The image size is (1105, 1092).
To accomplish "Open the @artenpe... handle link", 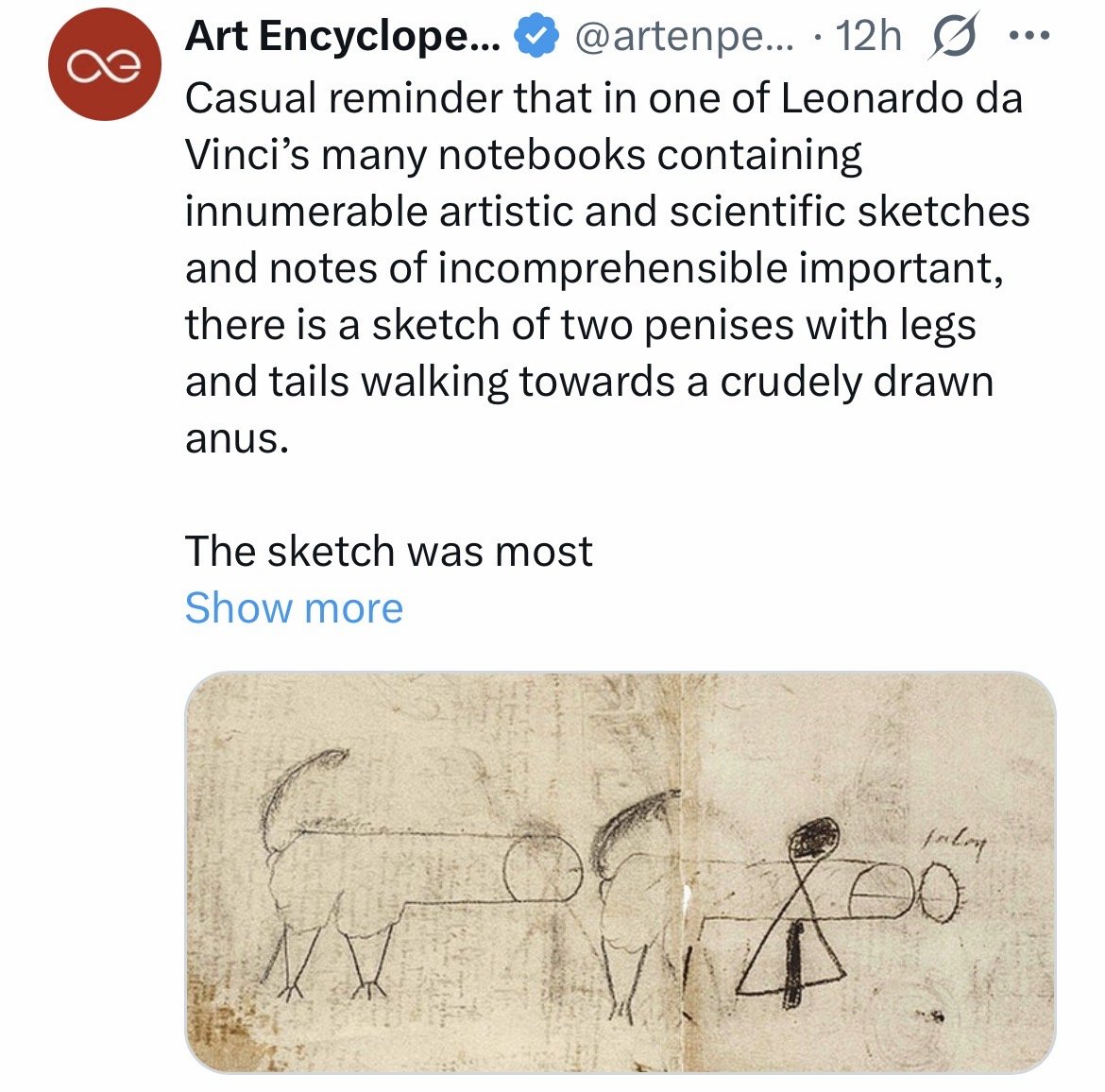I will point(679,37).
